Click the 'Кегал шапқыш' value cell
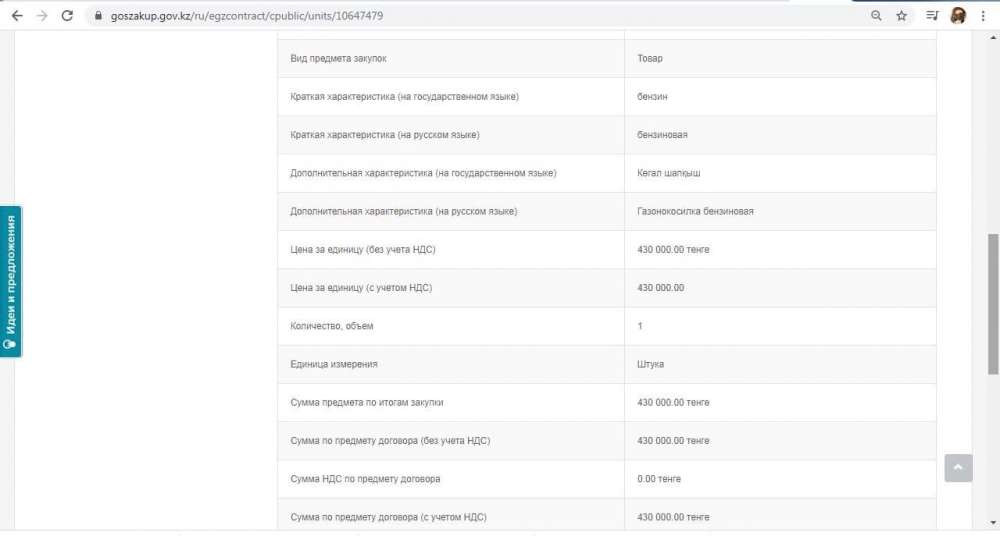The height and width of the screenshot is (536, 1000). (669, 173)
